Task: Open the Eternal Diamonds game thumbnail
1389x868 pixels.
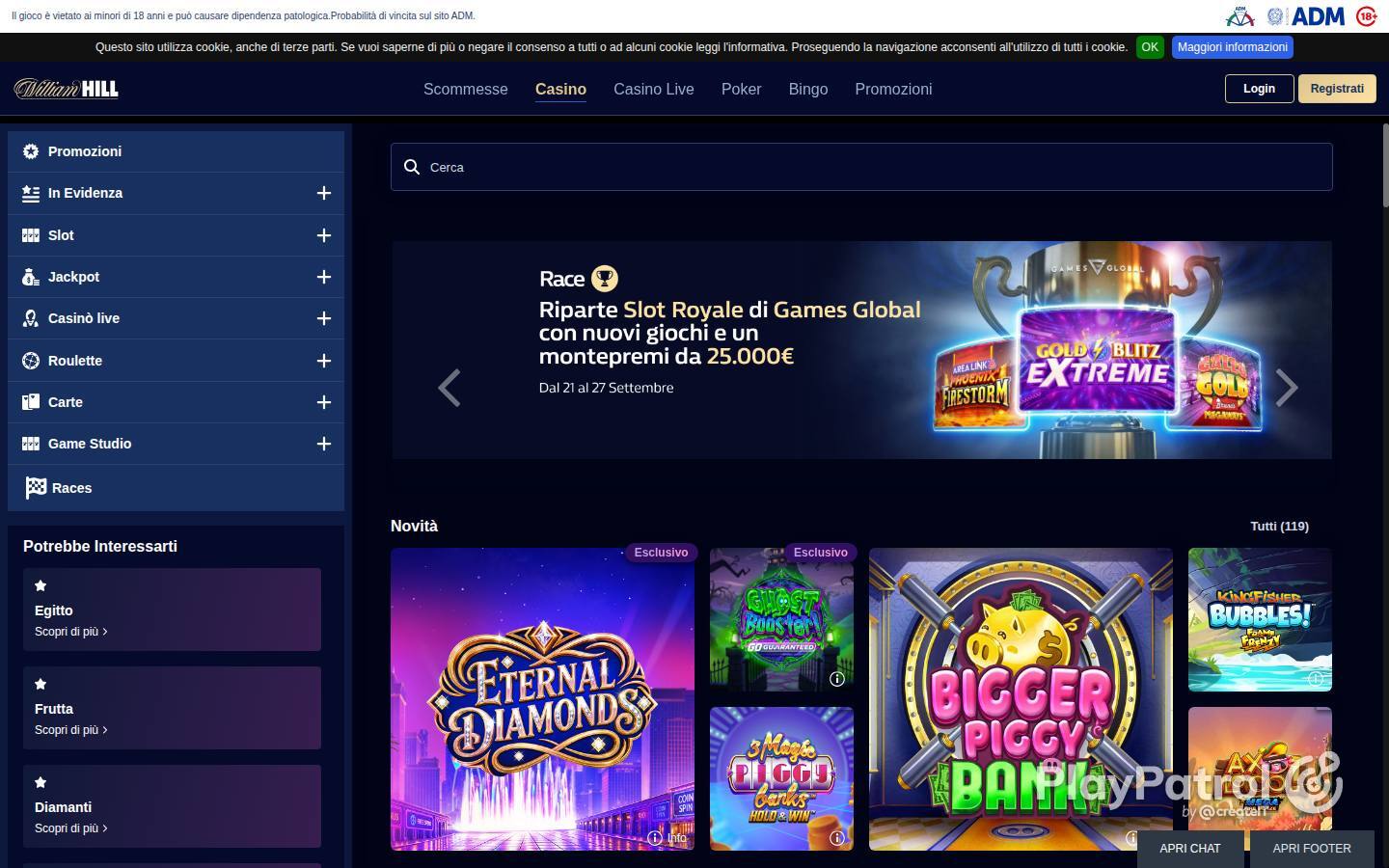Action: (x=542, y=699)
